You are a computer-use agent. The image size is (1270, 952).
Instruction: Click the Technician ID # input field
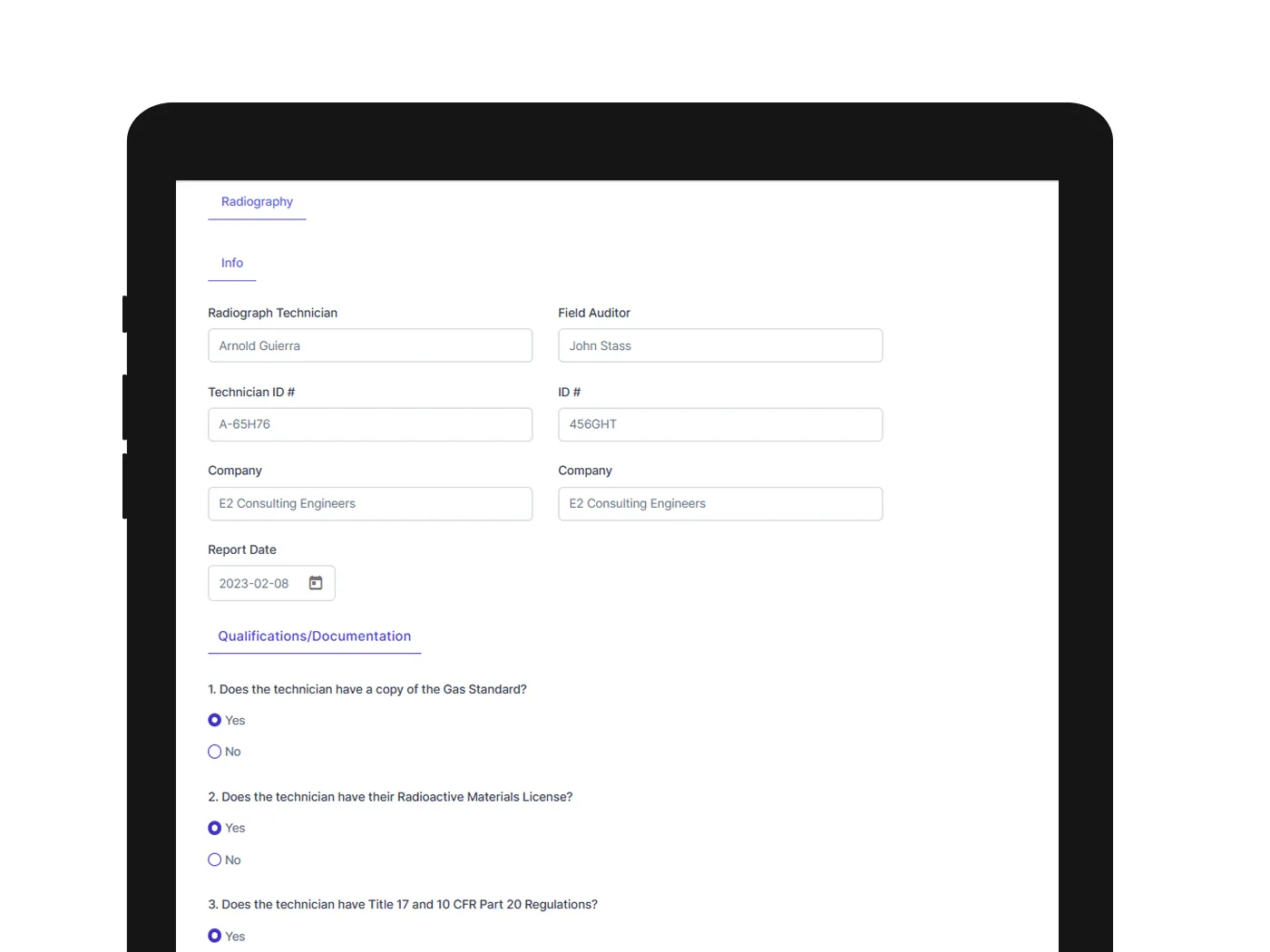tap(370, 424)
